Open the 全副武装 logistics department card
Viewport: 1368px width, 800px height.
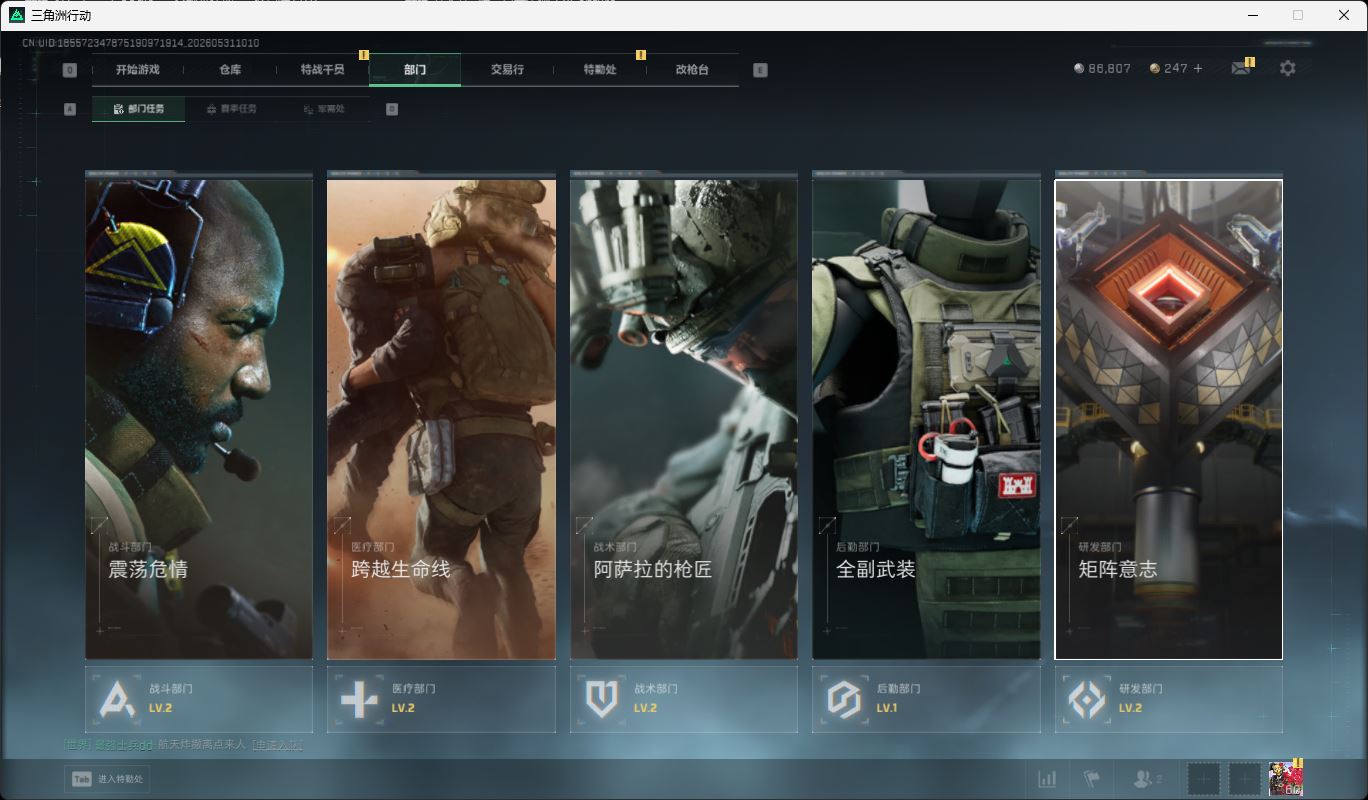point(926,419)
